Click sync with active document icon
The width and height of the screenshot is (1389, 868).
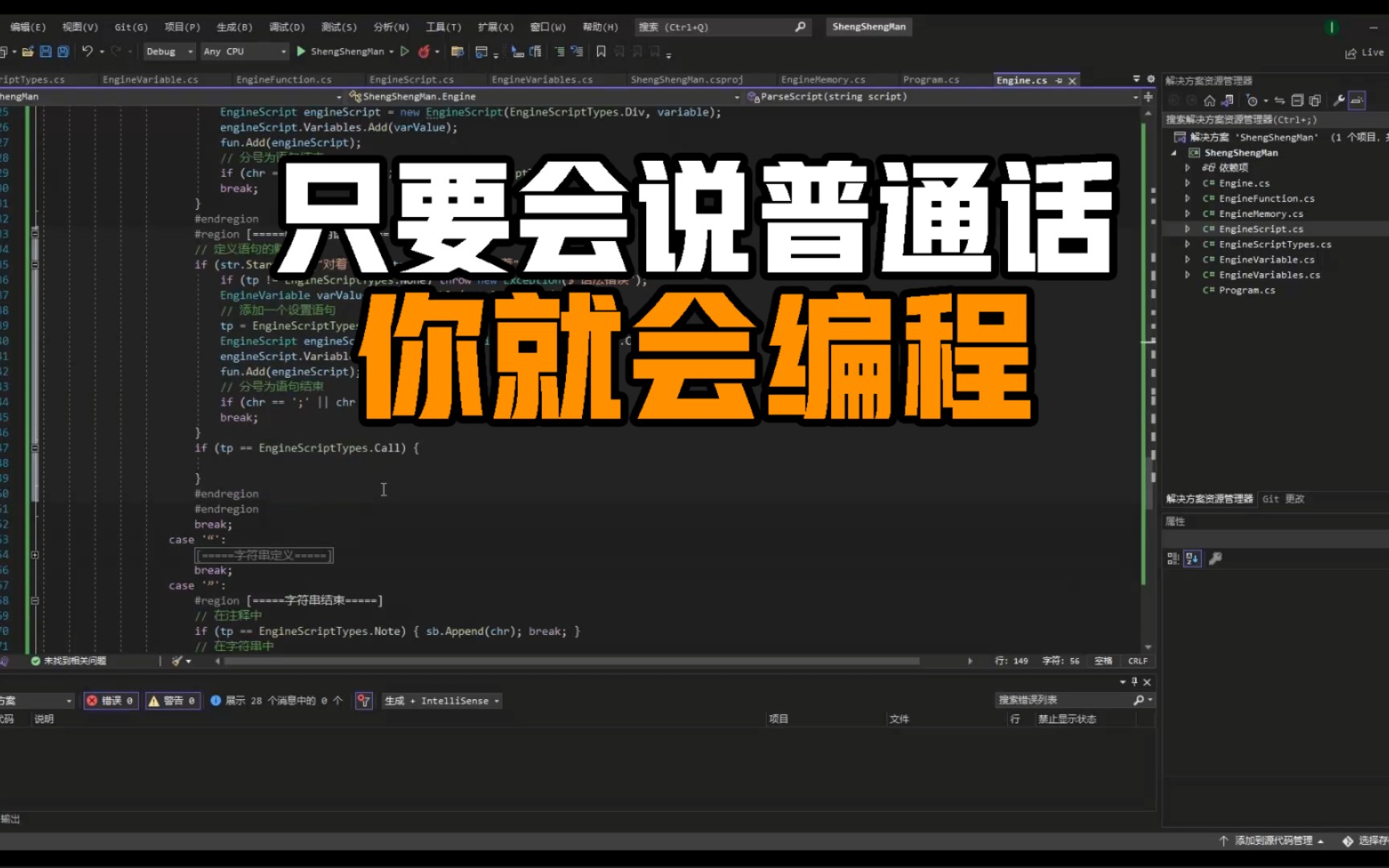pos(1280,100)
